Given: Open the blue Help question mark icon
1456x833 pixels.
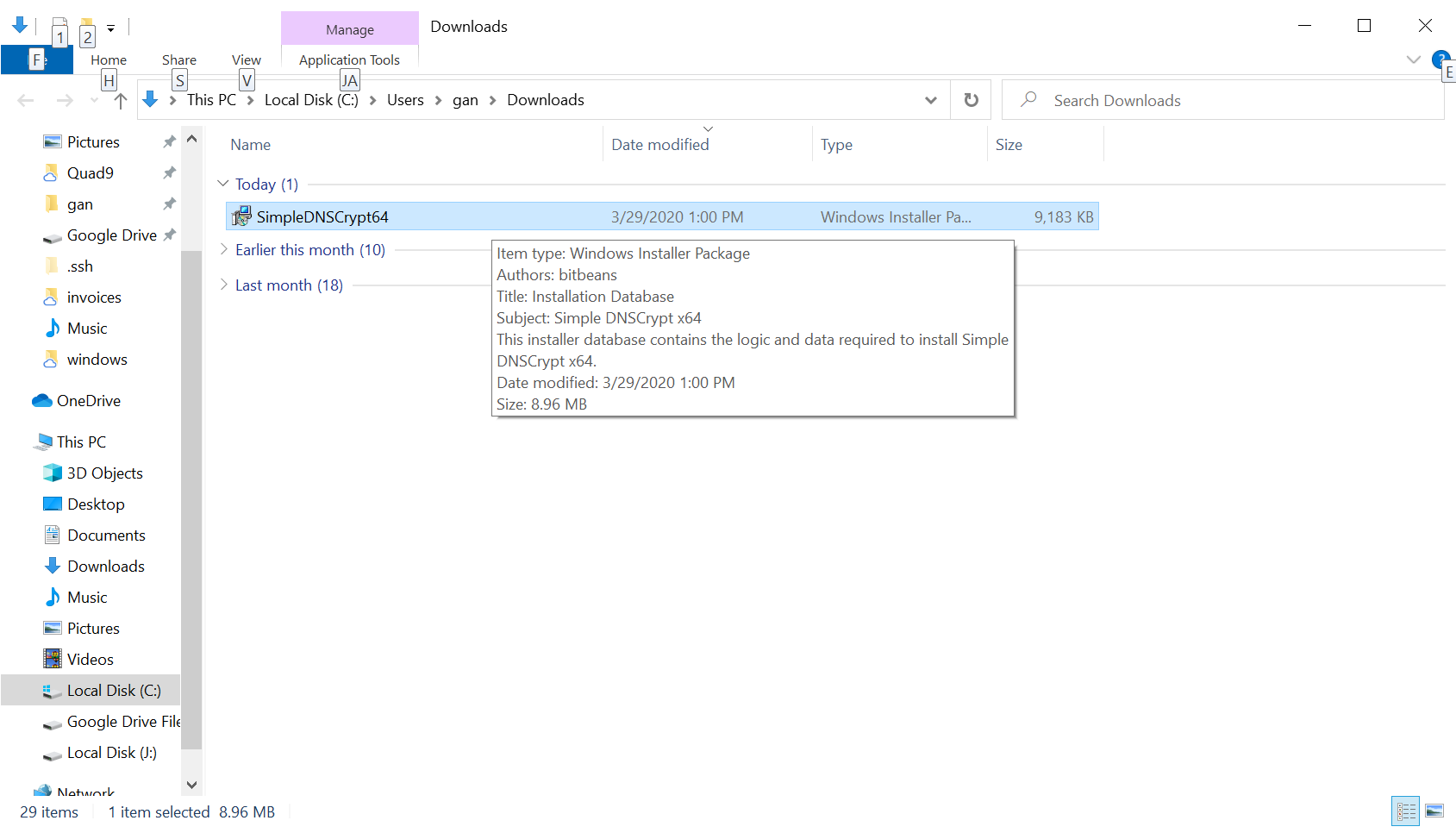Looking at the screenshot, I should [x=1440, y=59].
